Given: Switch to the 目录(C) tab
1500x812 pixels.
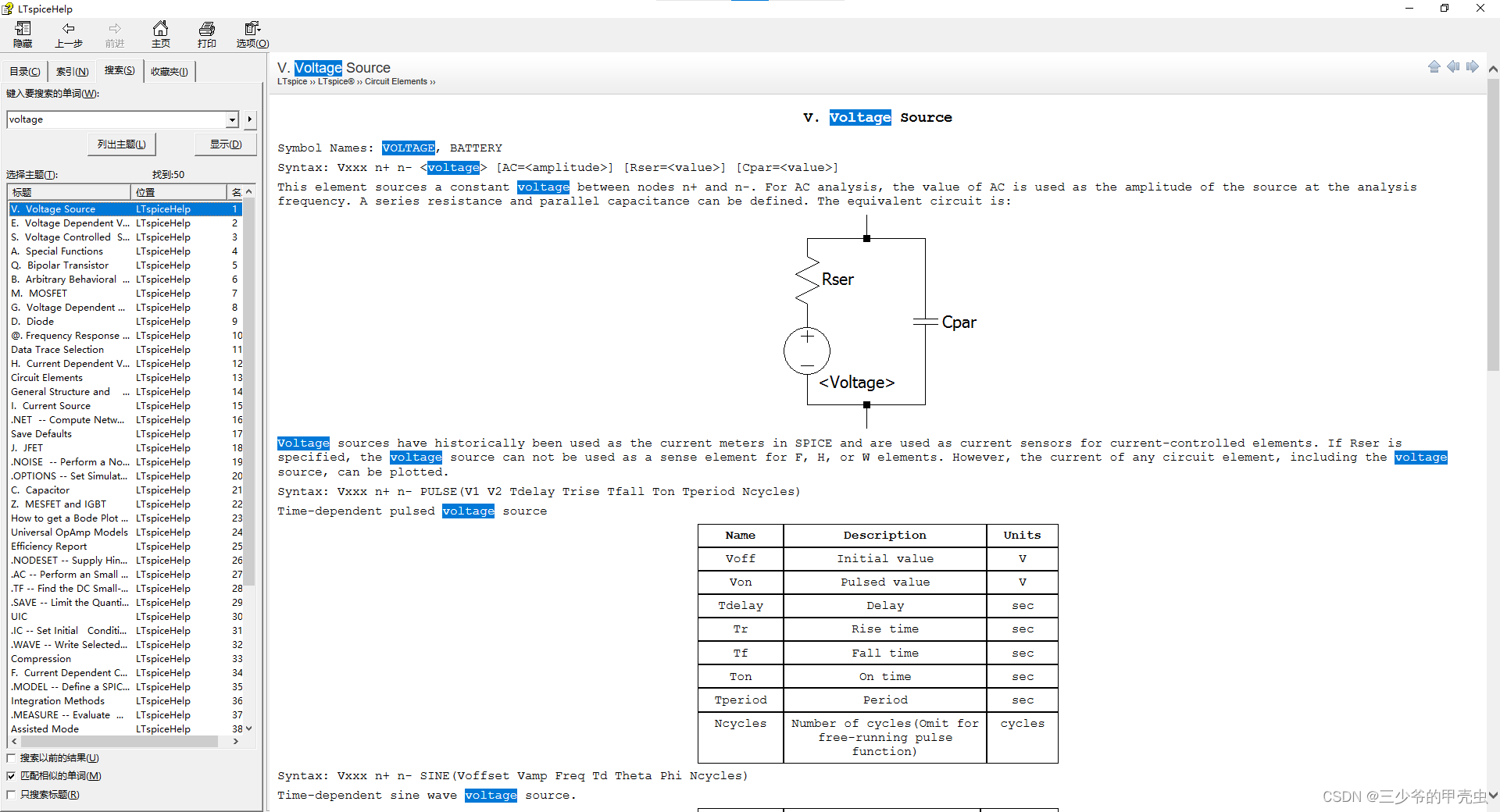Looking at the screenshot, I should coord(24,71).
